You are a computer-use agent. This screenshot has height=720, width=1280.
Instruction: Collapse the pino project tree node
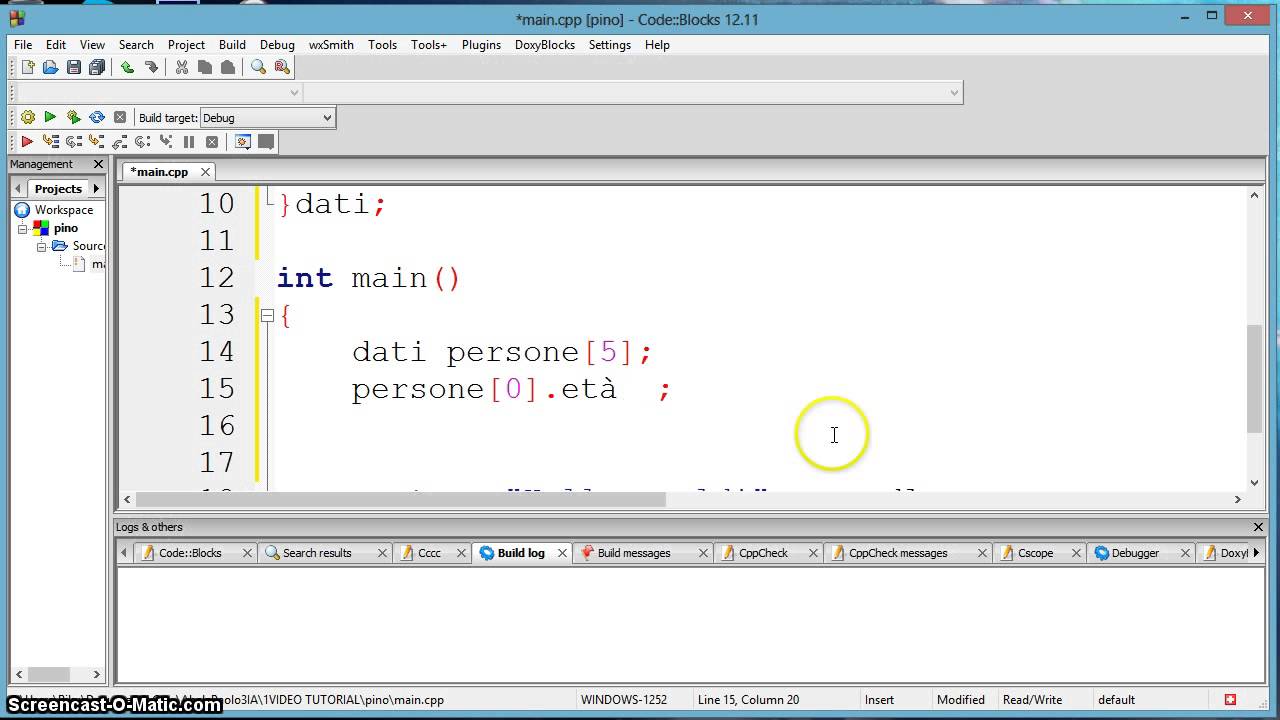click(x=22, y=228)
